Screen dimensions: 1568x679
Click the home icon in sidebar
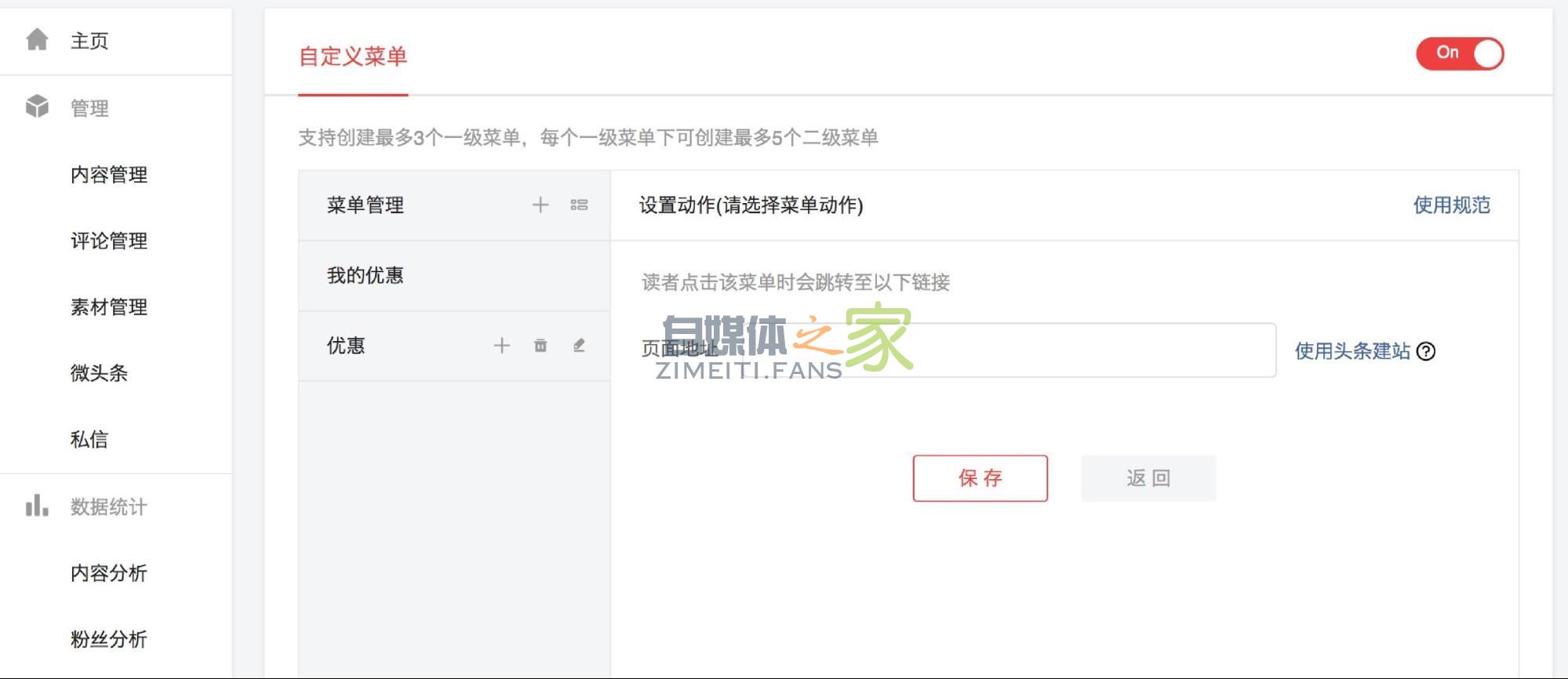tap(37, 40)
